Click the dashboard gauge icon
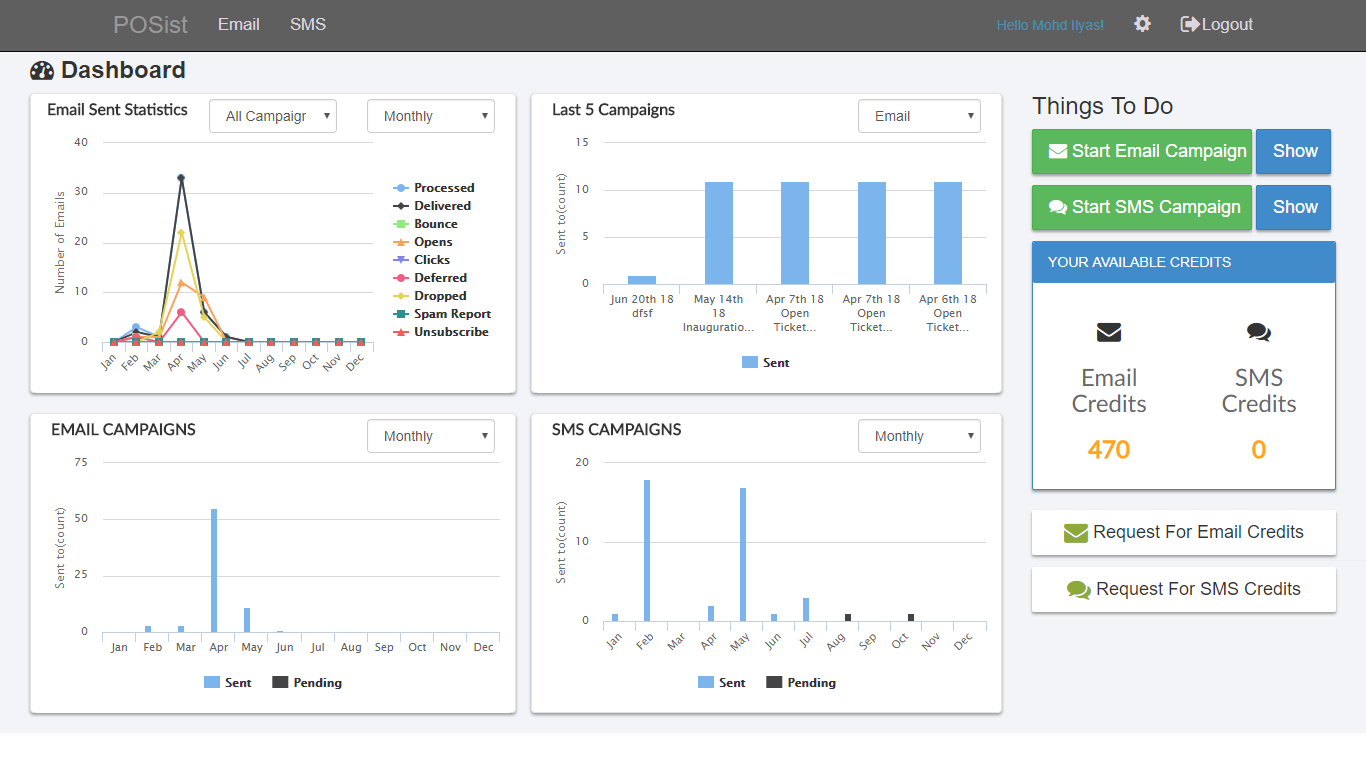 (42, 71)
